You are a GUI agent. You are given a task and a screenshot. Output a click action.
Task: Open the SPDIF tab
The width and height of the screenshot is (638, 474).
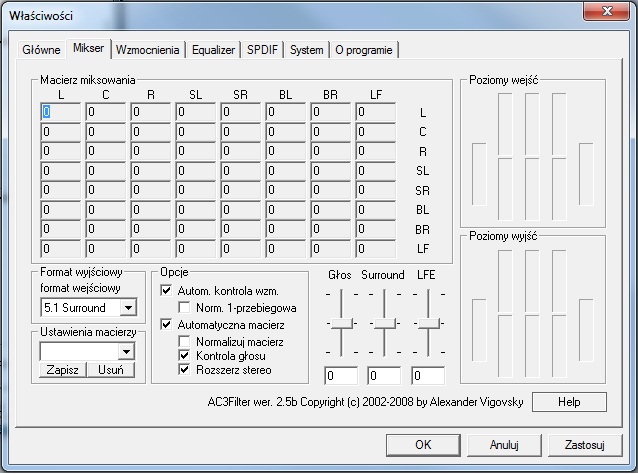pyautogui.click(x=262, y=50)
